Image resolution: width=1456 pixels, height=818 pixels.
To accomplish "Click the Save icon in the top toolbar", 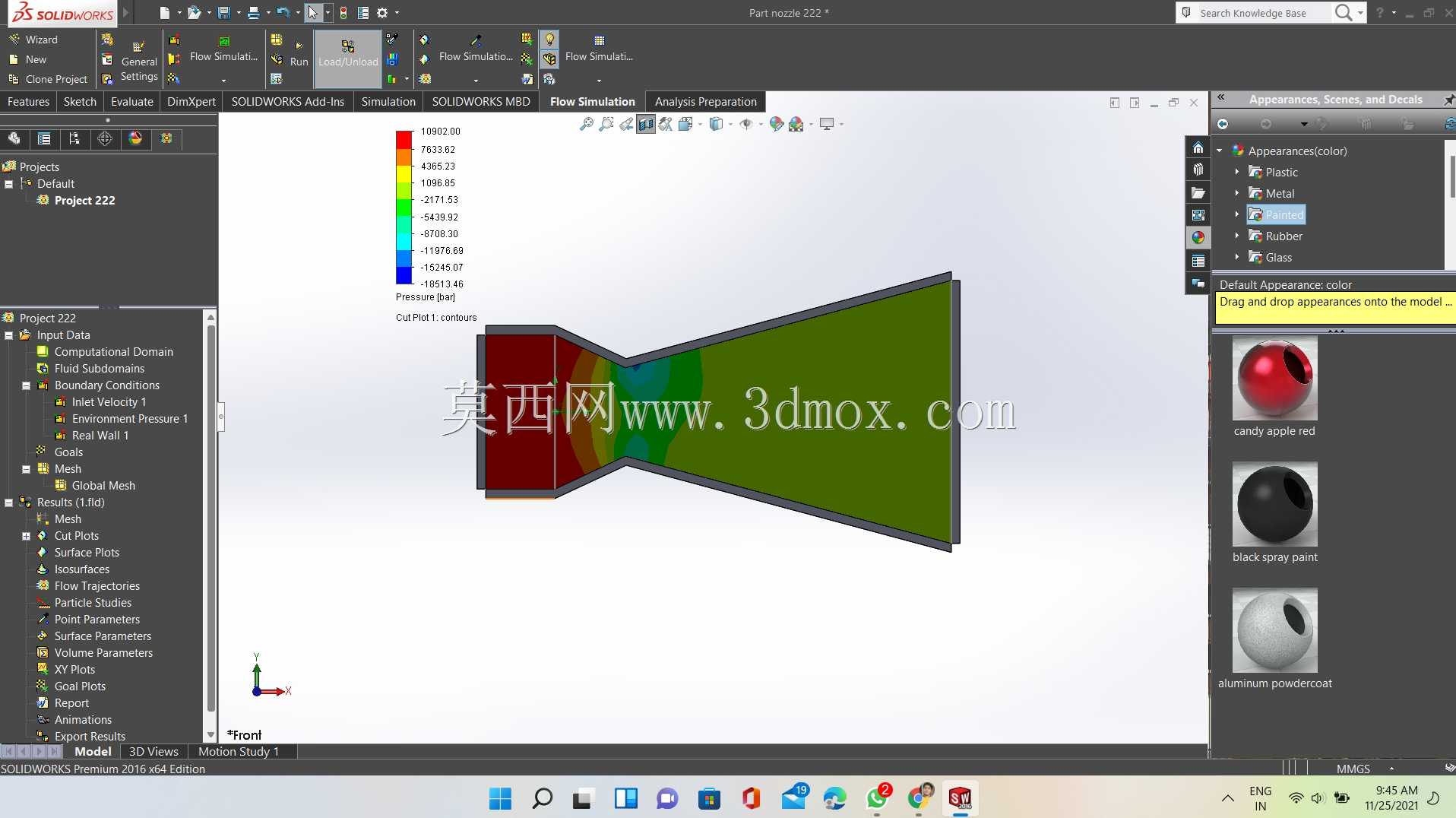I will click(223, 12).
